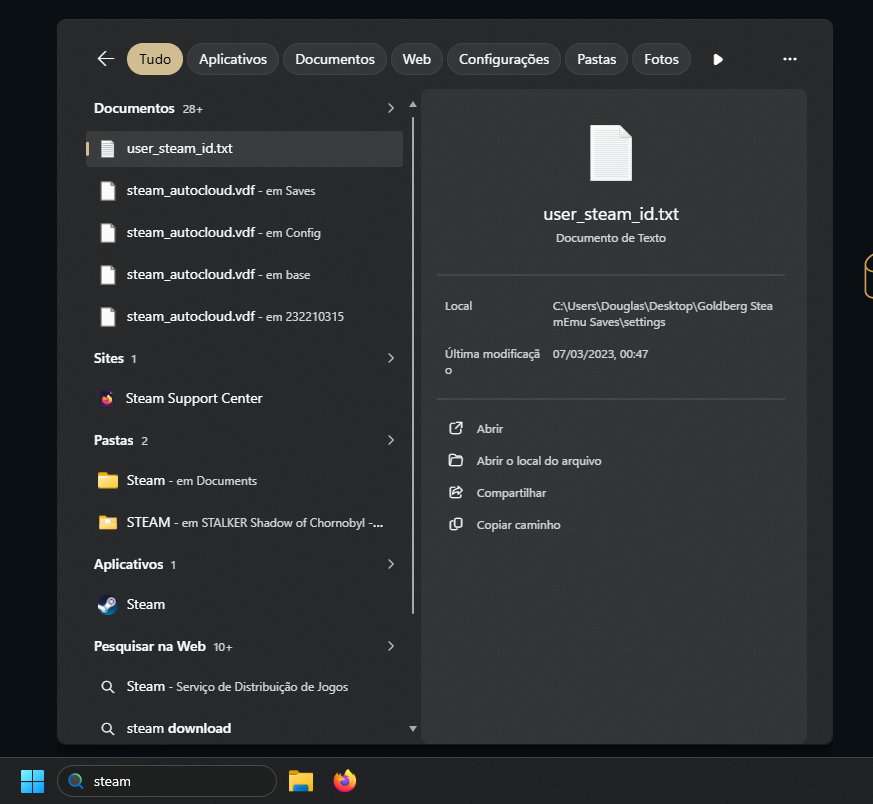
Task: Click file icon of steam_autocloud.vdf em 232210315
Action: [x=107, y=317]
